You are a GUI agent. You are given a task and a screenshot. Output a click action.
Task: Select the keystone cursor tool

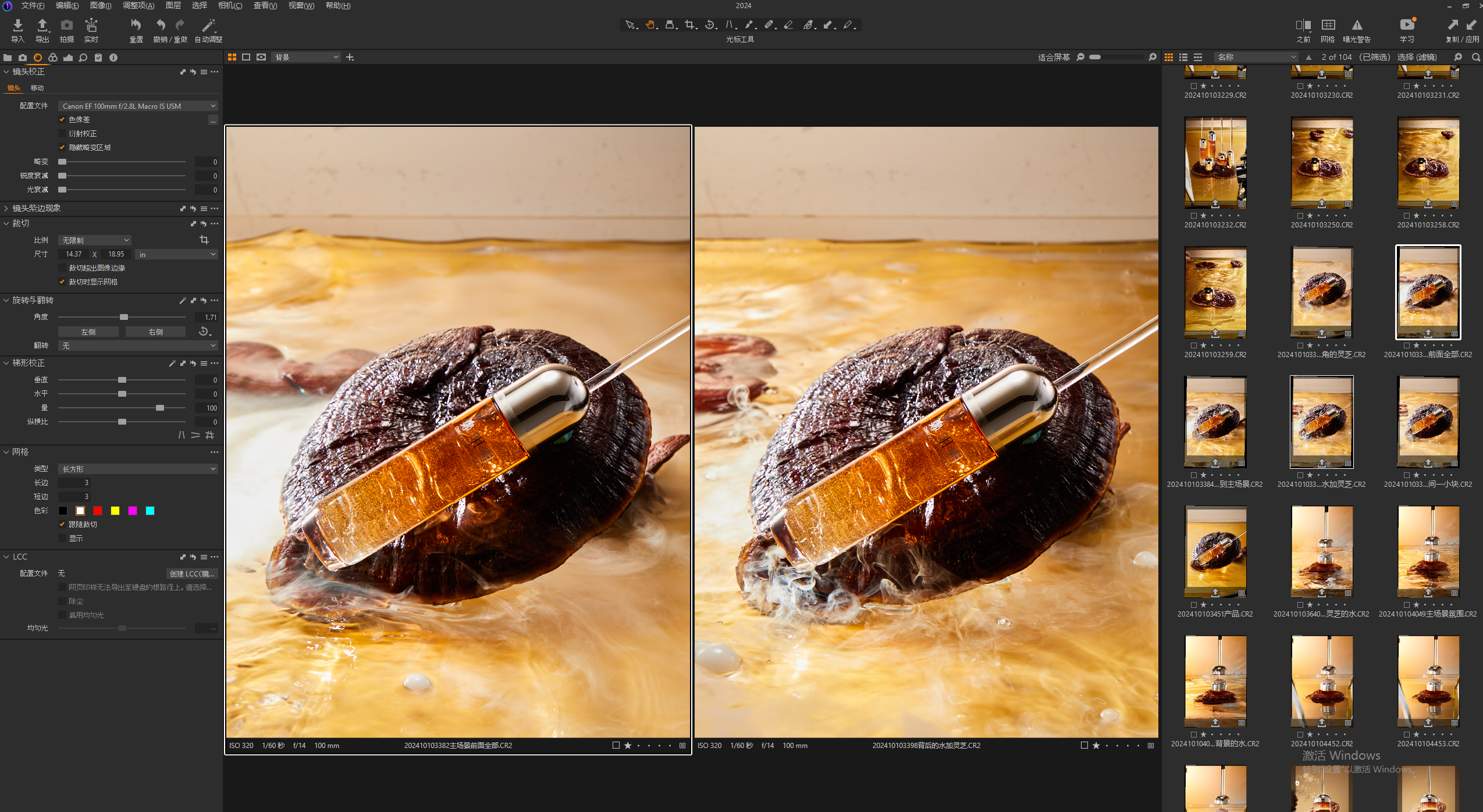pos(730,24)
